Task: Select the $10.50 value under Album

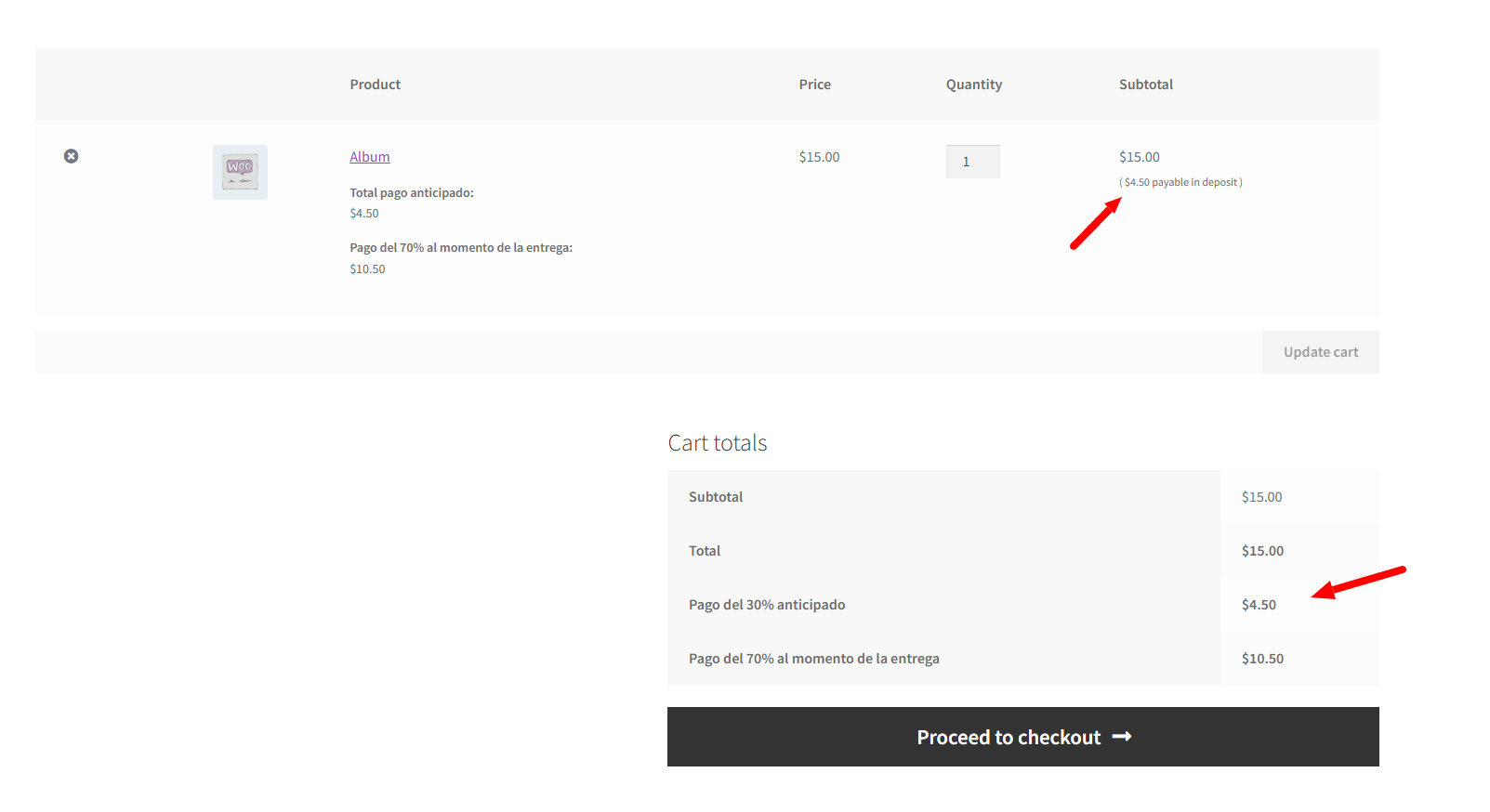Action: (367, 269)
